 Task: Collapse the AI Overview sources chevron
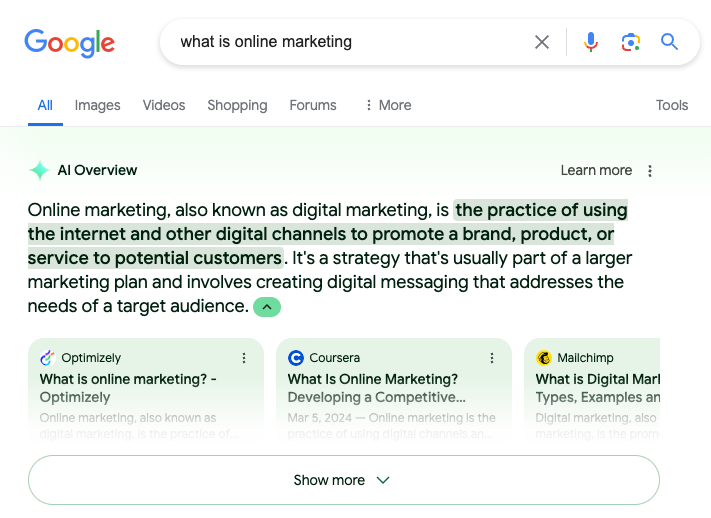[x=267, y=307]
